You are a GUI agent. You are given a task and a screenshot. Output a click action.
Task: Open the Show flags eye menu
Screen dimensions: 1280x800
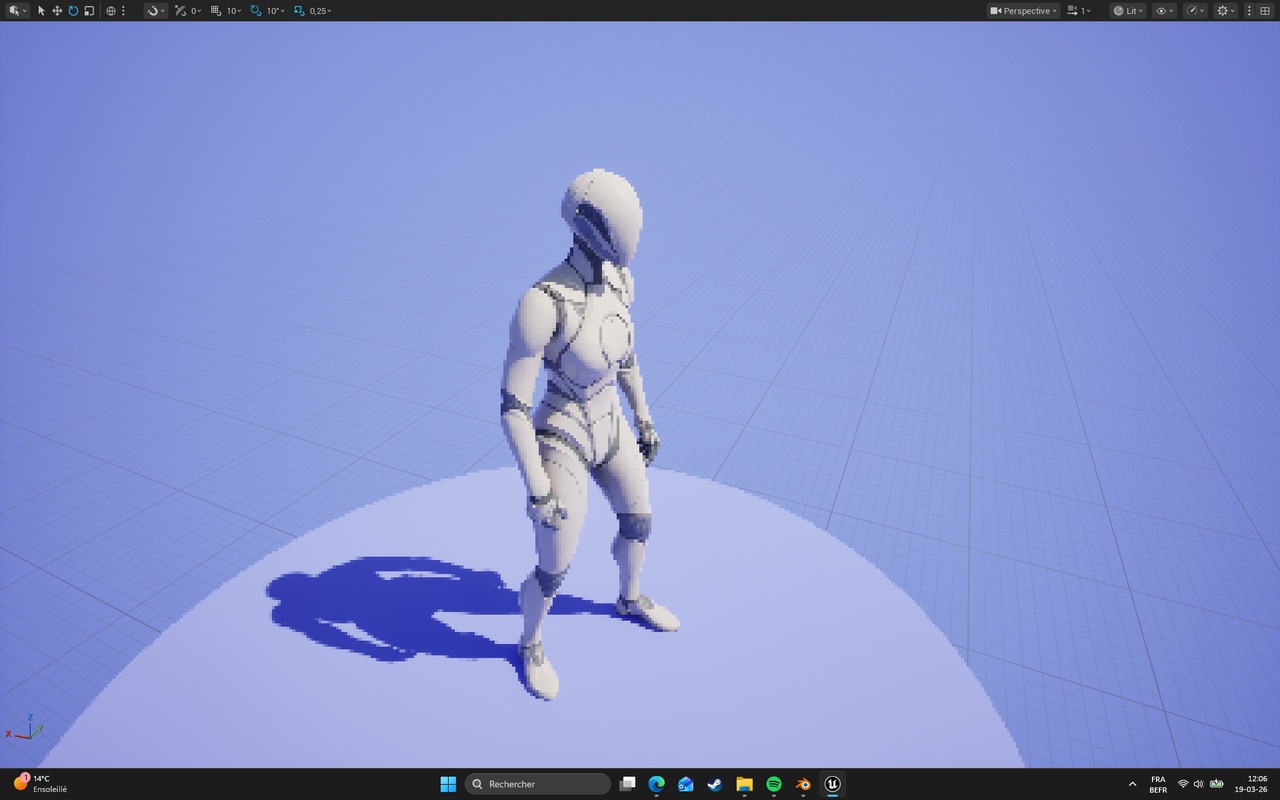[x=1164, y=10]
